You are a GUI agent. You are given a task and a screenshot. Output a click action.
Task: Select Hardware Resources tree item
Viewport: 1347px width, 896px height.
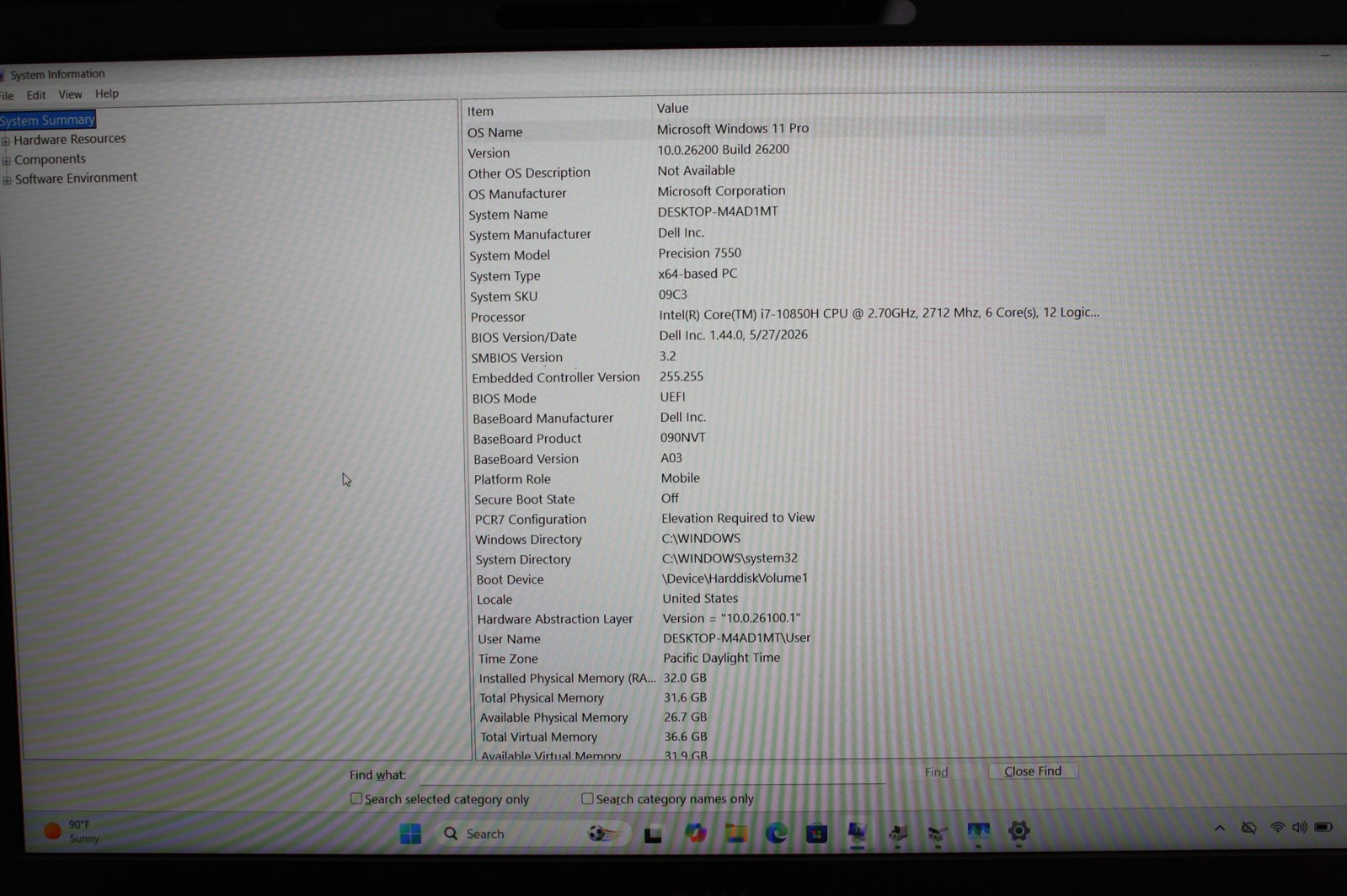coord(70,139)
